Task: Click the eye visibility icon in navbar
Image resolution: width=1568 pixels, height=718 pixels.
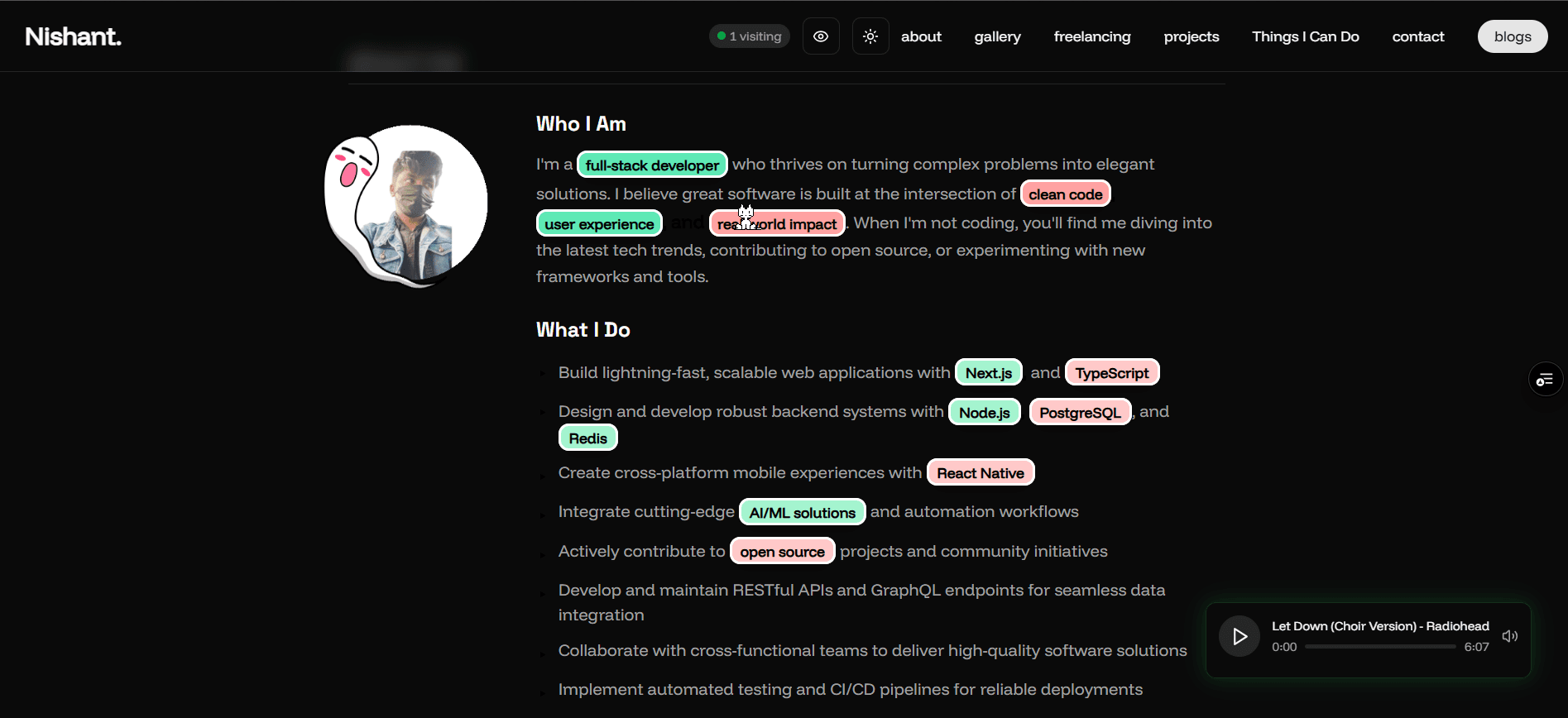Action: point(821,36)
